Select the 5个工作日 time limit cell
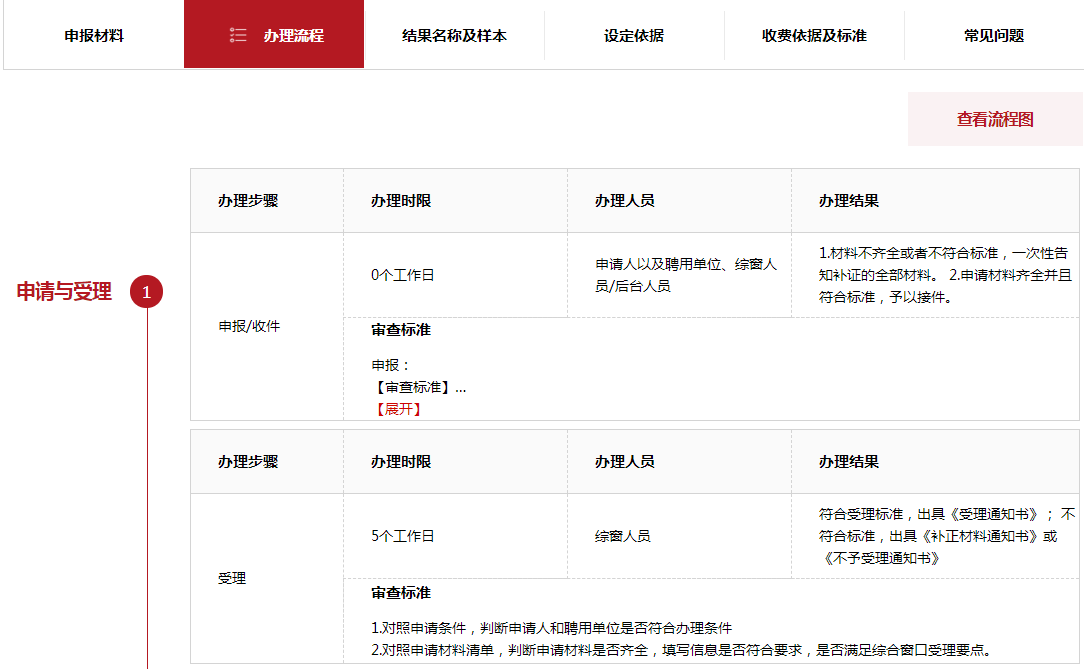The image size is (1084, 669). click(456, 536)
